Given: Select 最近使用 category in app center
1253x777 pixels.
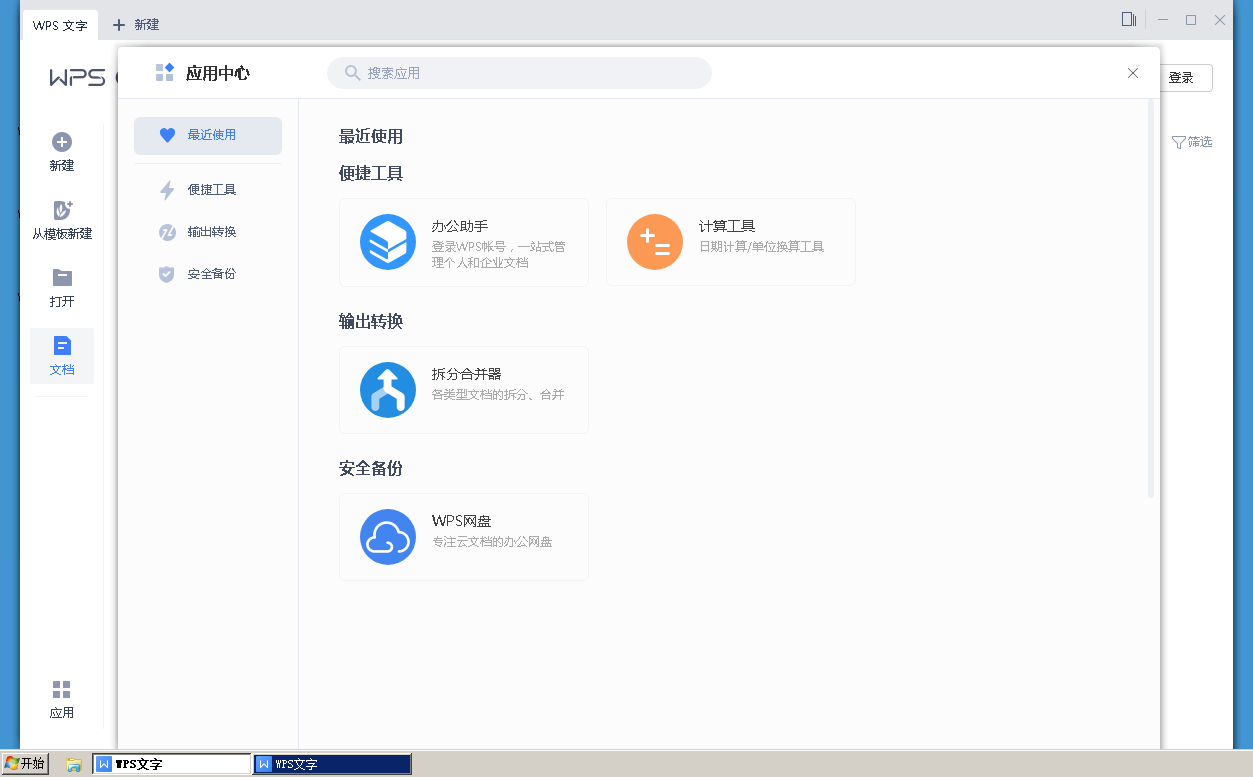Looking at the screenshot, I should point(208,135).
